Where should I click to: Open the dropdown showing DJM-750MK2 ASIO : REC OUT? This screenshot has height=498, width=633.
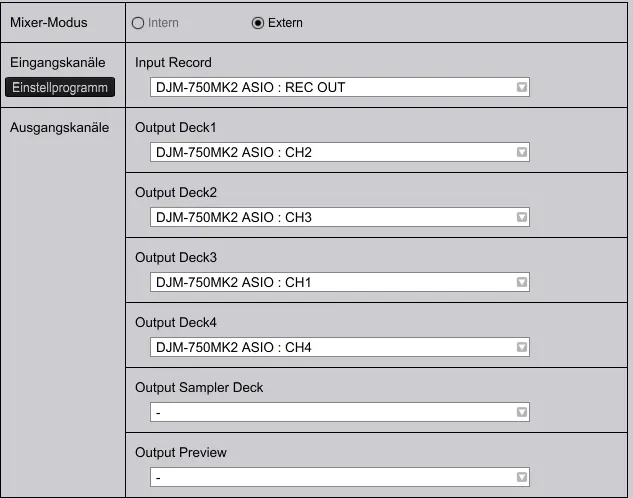pyautogui.click(x=330, y=87)
